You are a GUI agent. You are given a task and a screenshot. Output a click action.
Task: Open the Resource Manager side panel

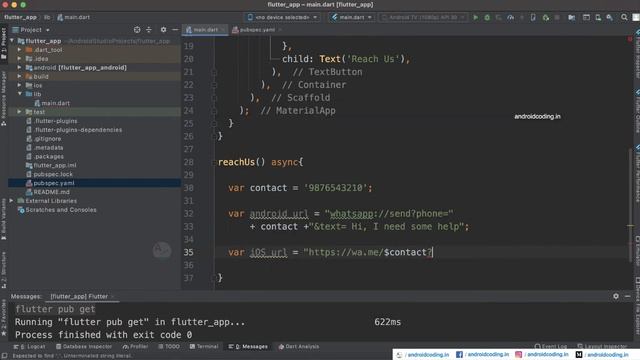click(4, 98)
